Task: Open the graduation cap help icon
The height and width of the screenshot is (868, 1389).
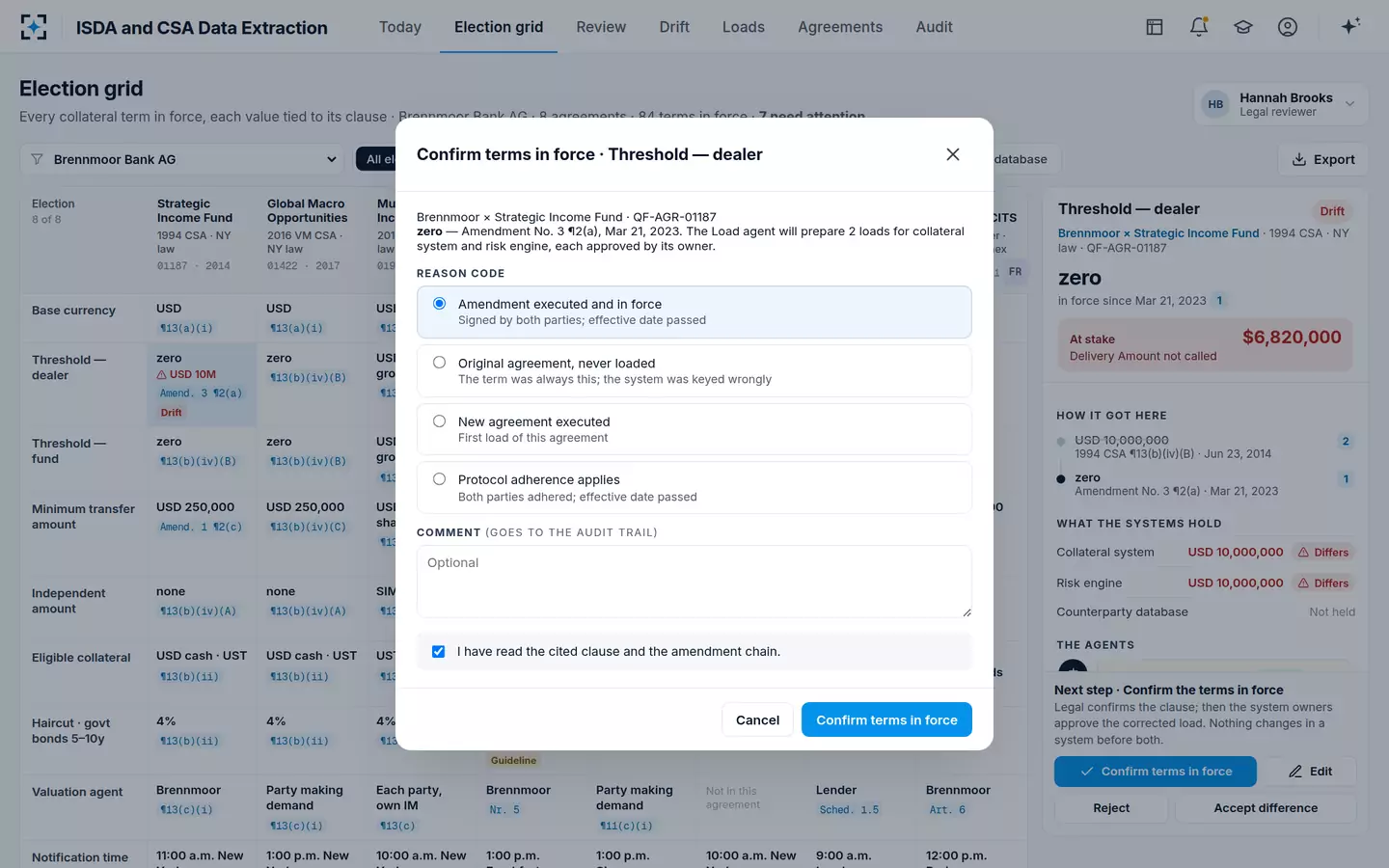Action: click(1243, 27)
